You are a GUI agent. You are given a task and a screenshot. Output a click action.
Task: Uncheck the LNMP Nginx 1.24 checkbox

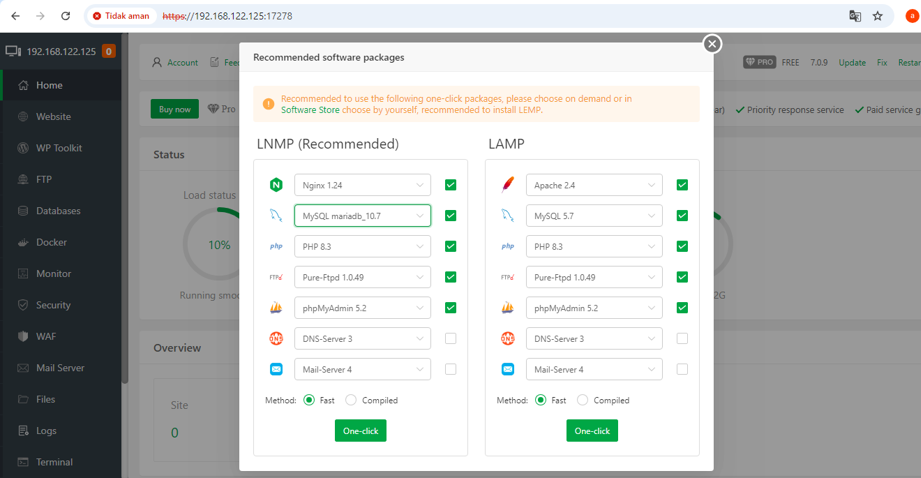[451, 185]
